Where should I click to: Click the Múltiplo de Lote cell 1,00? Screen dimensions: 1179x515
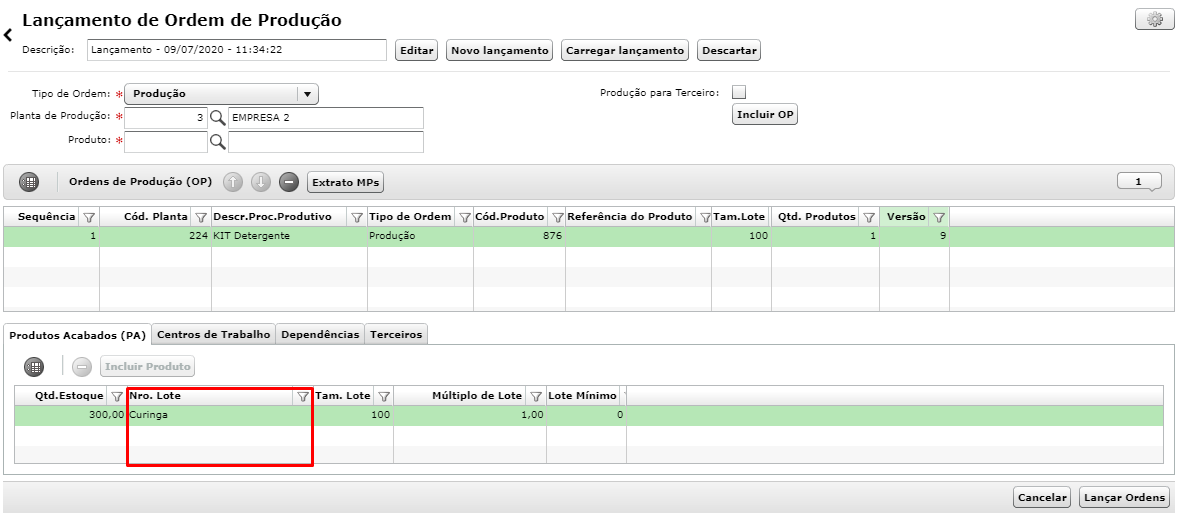click(x=470, y=415)
